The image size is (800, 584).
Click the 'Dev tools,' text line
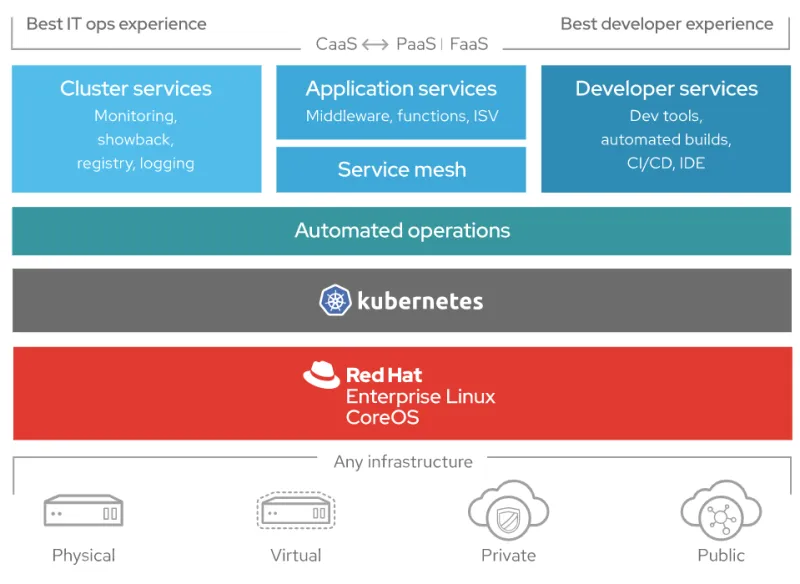point(666,116)
